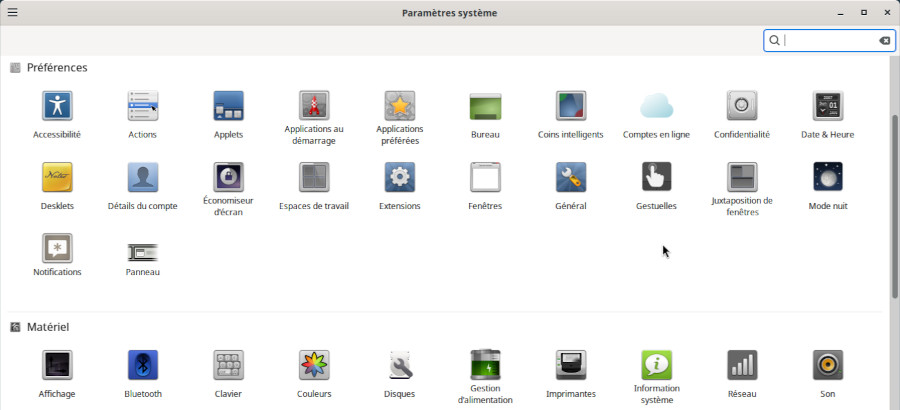Open the Applets settings icon

pos(228,106)
